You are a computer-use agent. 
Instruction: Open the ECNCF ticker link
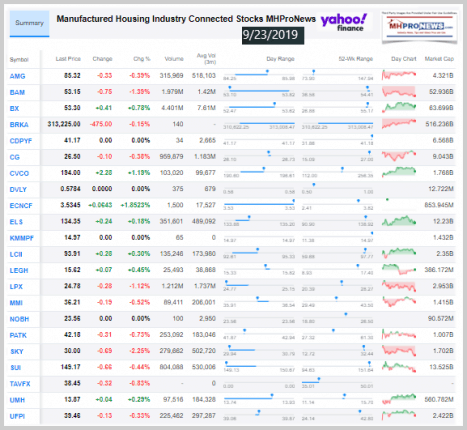click(21, 206)
